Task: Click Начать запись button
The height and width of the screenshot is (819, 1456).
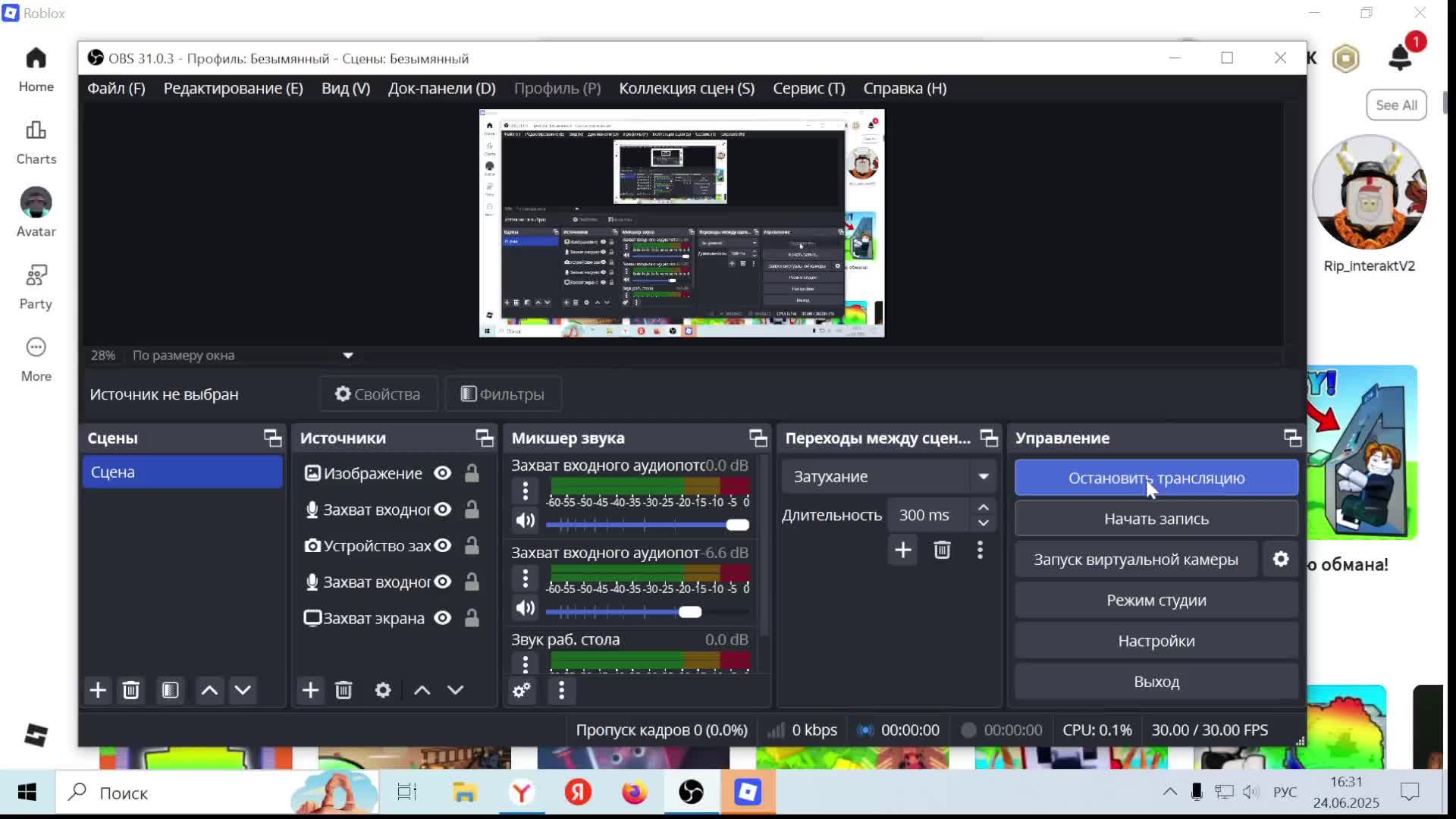Action: click(x=1156, y=519)
